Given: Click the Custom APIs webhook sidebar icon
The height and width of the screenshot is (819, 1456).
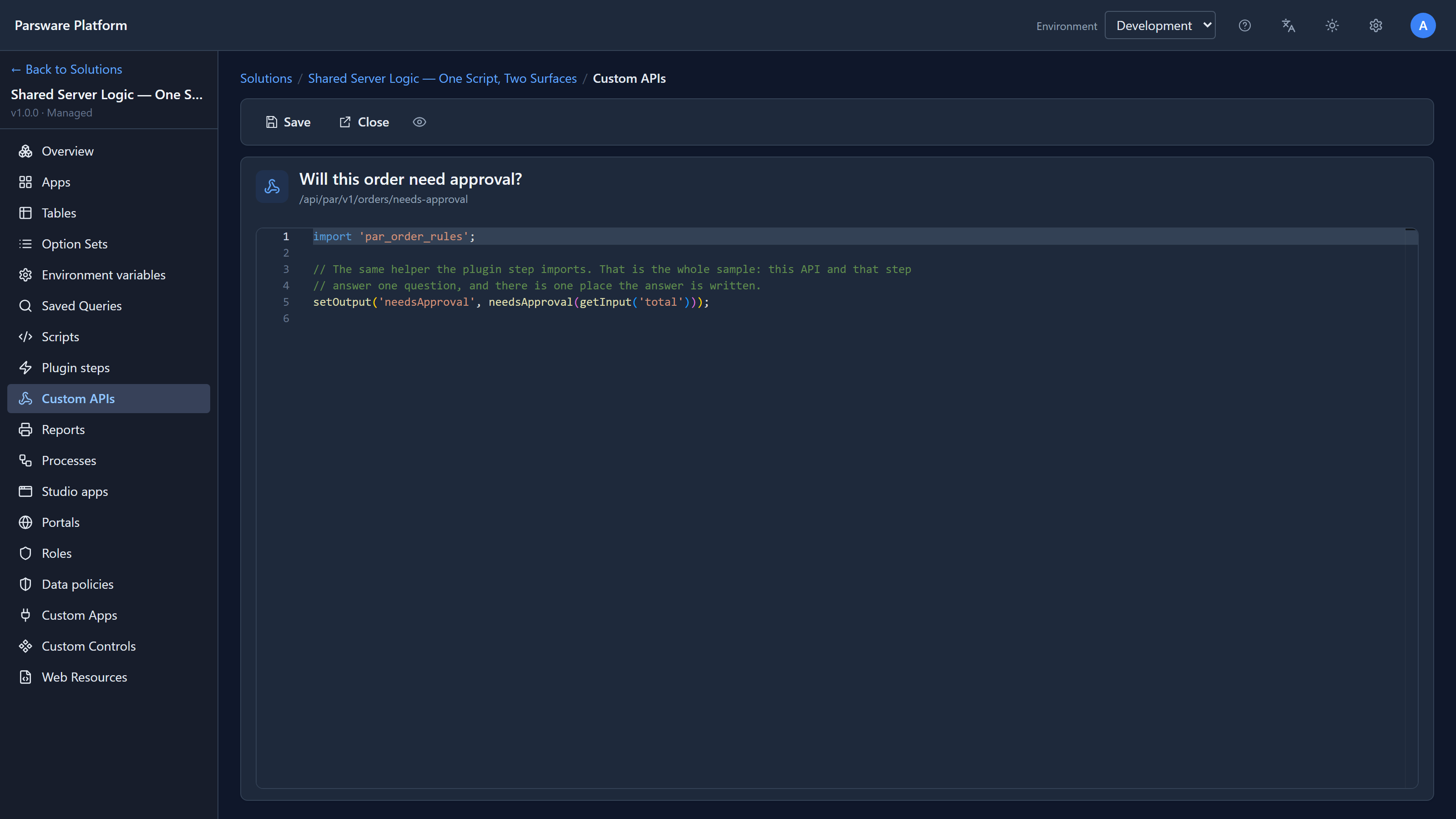Looking at the screenshot, I should [x=25, y=399].
